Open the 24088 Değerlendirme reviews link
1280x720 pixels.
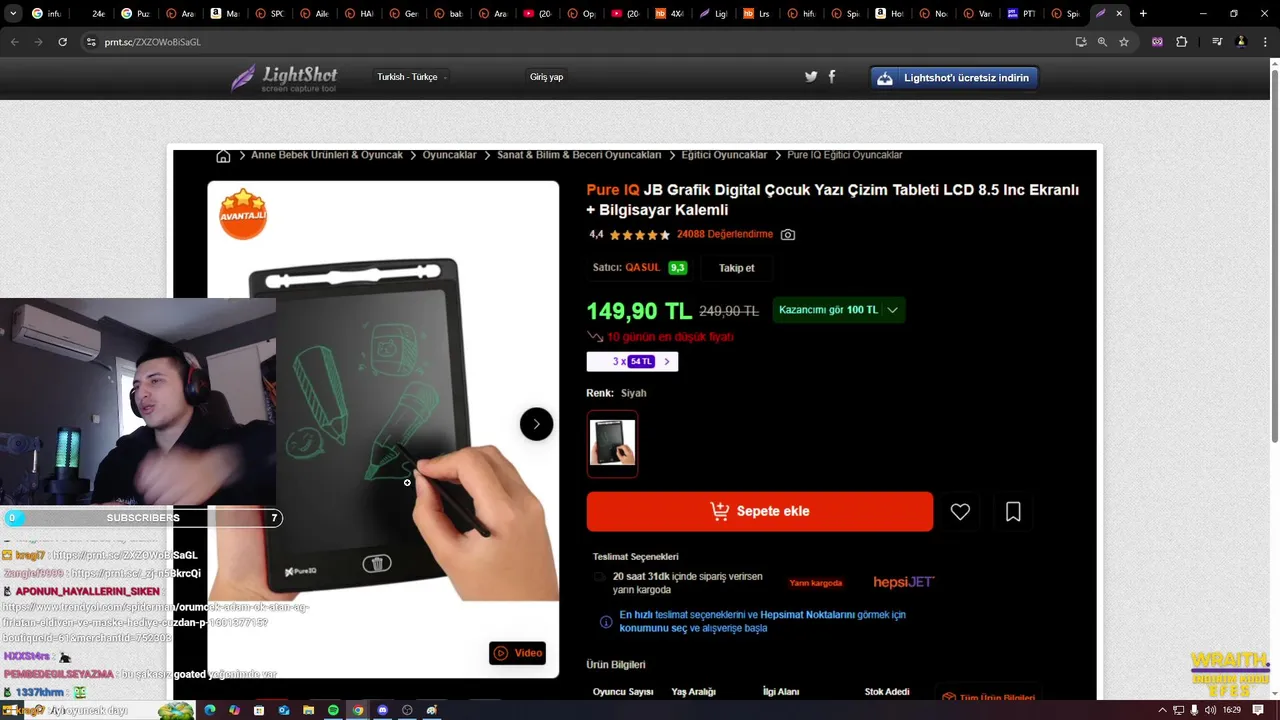(725, 234)
